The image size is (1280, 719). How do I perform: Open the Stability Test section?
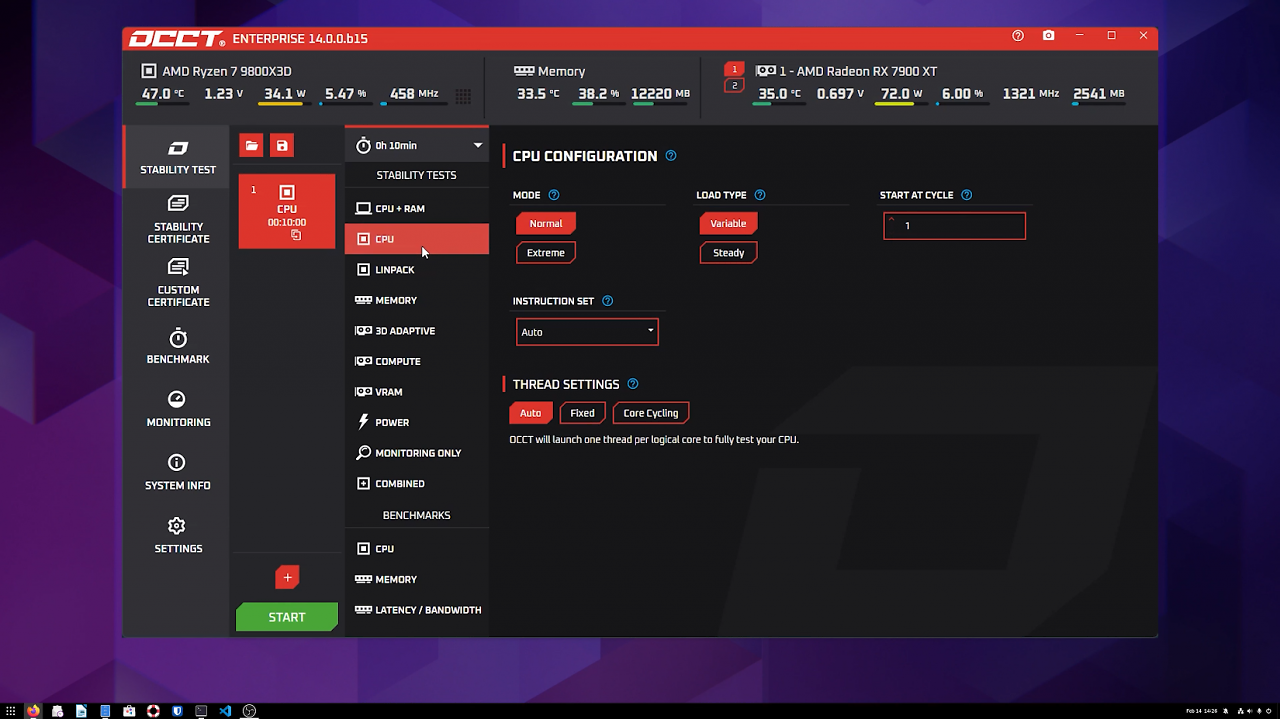pos(178,157)
